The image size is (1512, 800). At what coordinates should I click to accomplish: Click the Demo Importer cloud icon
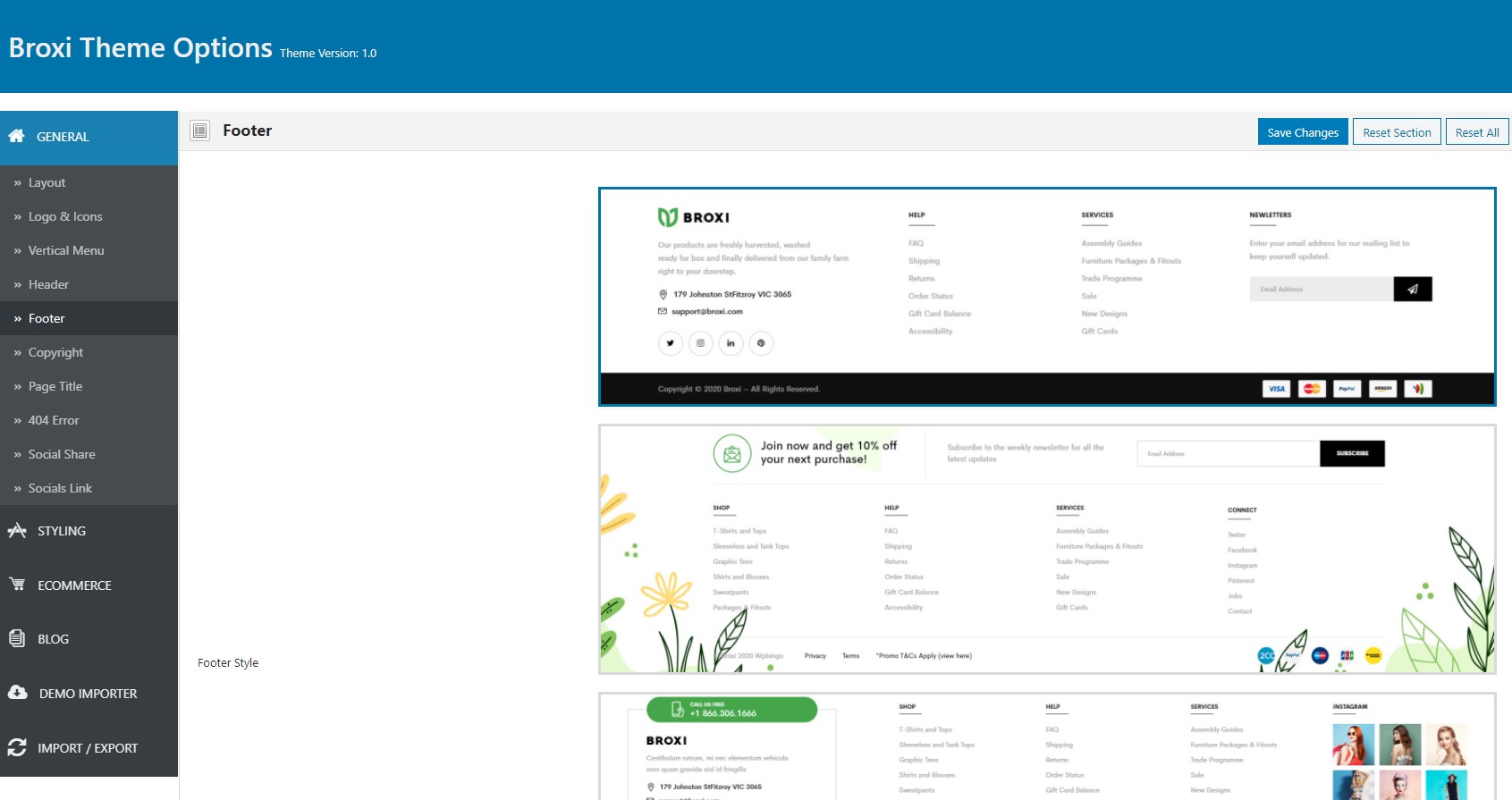pos(18,693)
